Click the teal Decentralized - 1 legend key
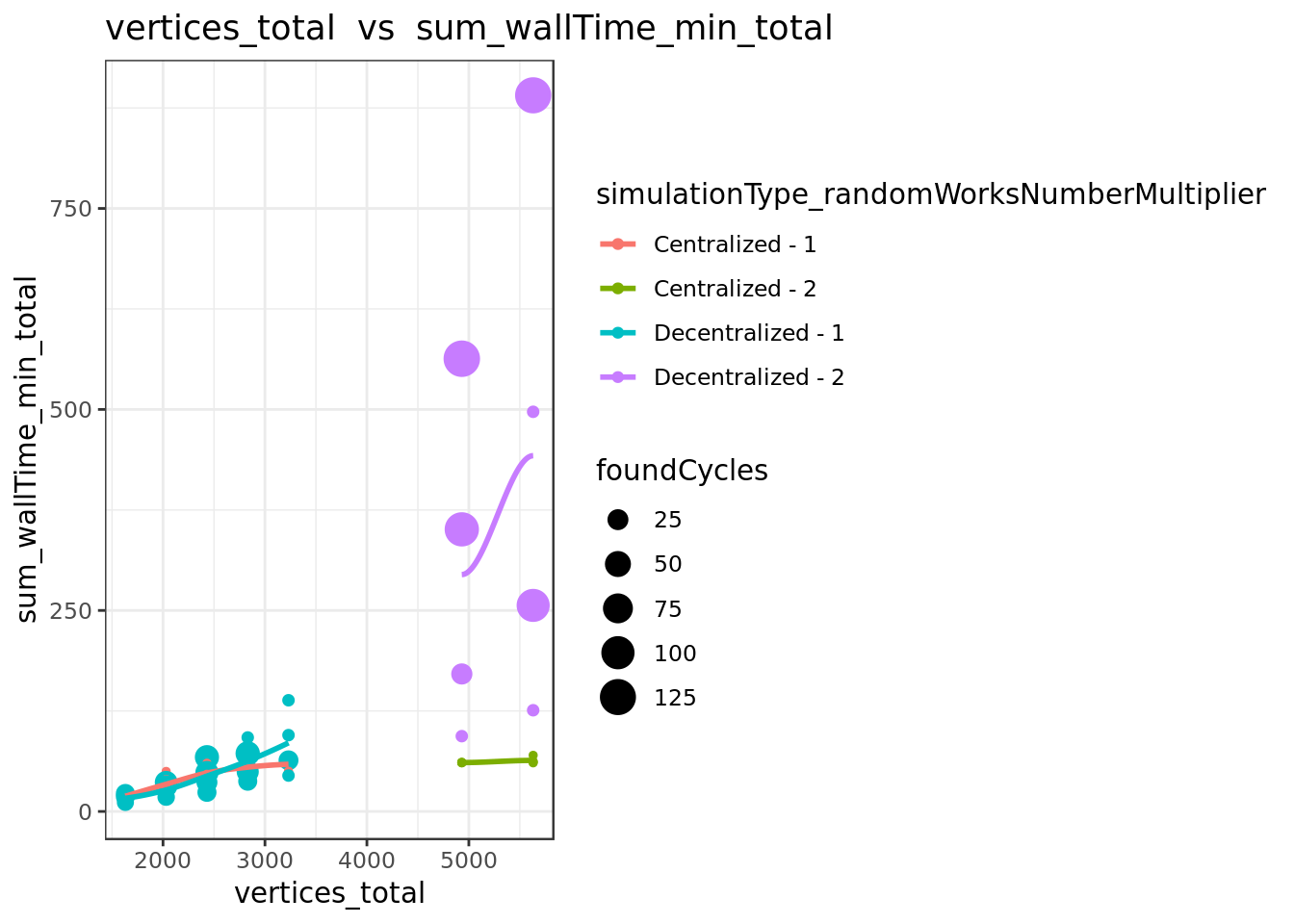 point(618,333)
